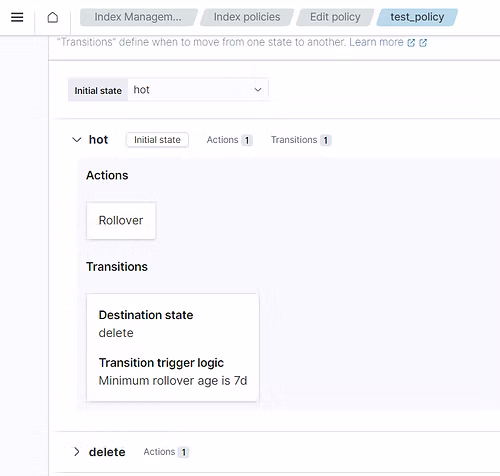Click the 'delete' state heading
This screenshot has height=476, width=500.
coord(107,452)
